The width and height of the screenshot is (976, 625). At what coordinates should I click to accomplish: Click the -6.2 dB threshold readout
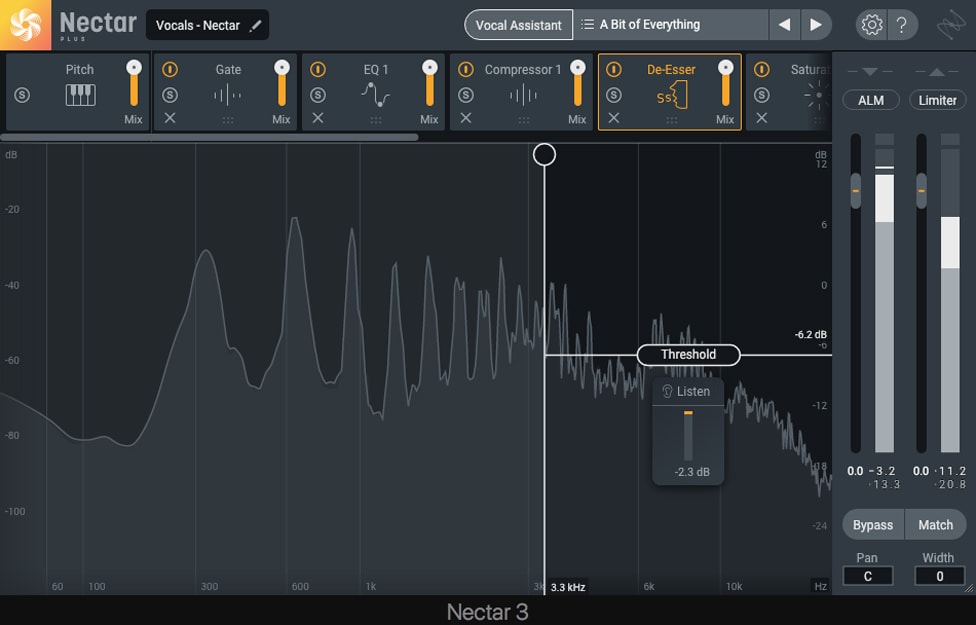[x=810, y=335]
